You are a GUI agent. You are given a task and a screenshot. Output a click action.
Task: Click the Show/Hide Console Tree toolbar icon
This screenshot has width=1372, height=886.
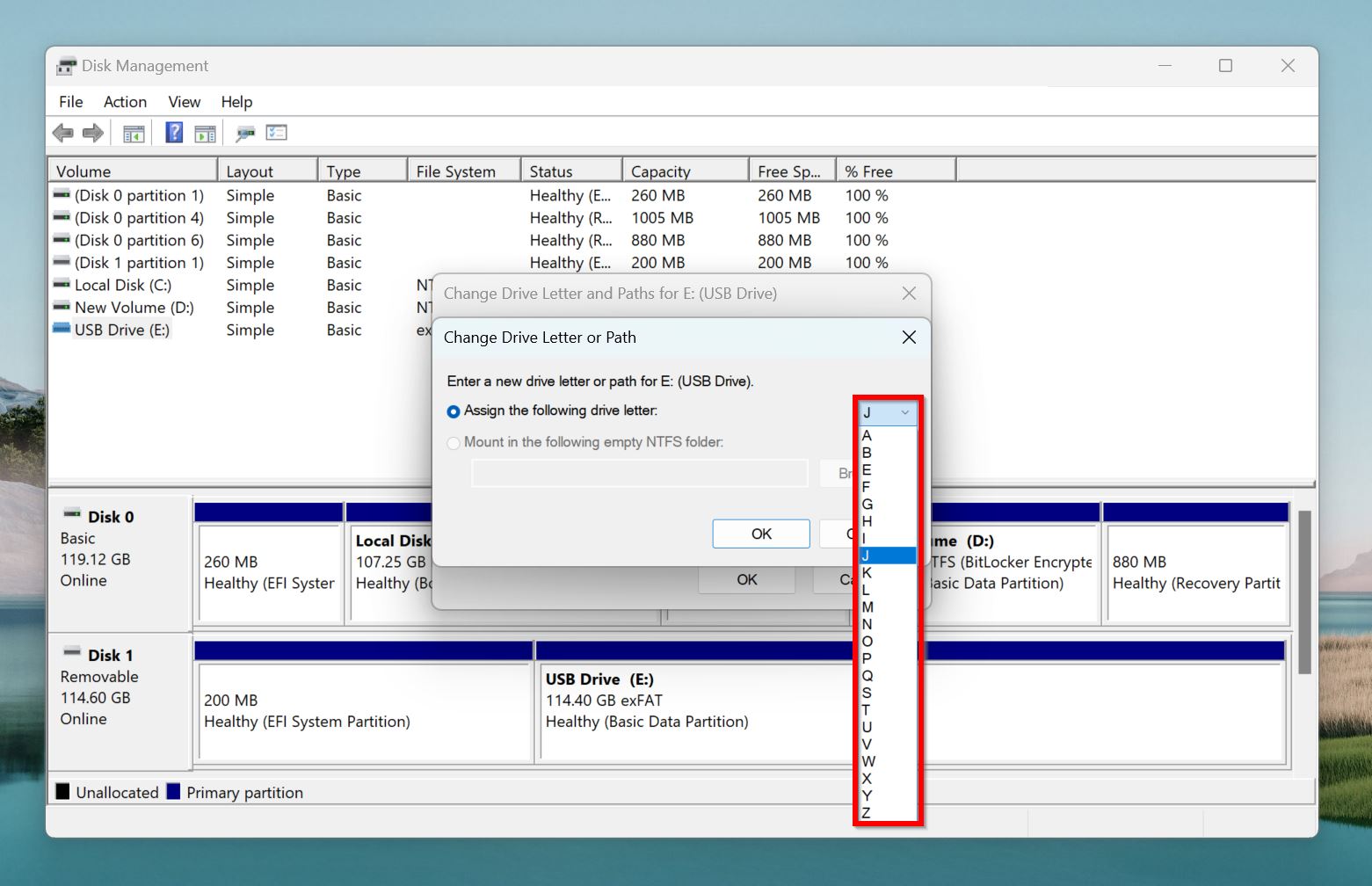click(134, 134)
